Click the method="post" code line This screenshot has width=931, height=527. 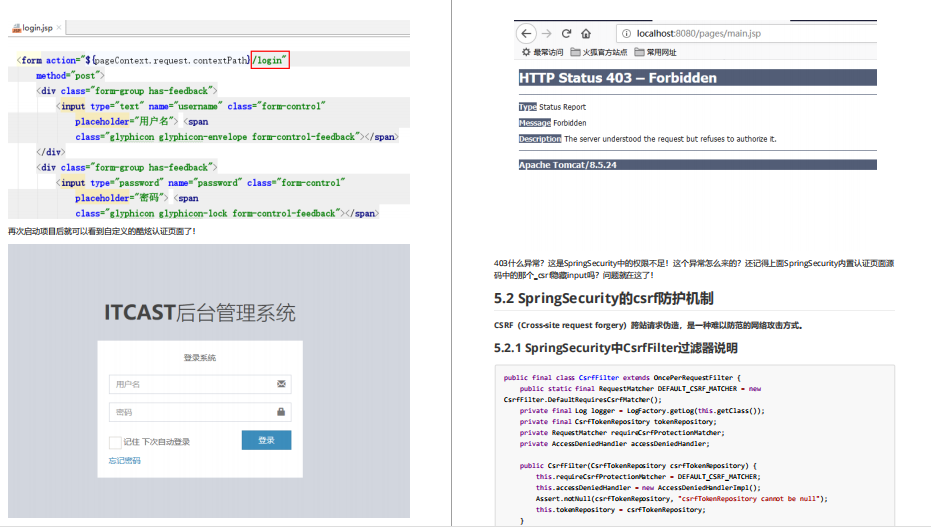(70, 75)
